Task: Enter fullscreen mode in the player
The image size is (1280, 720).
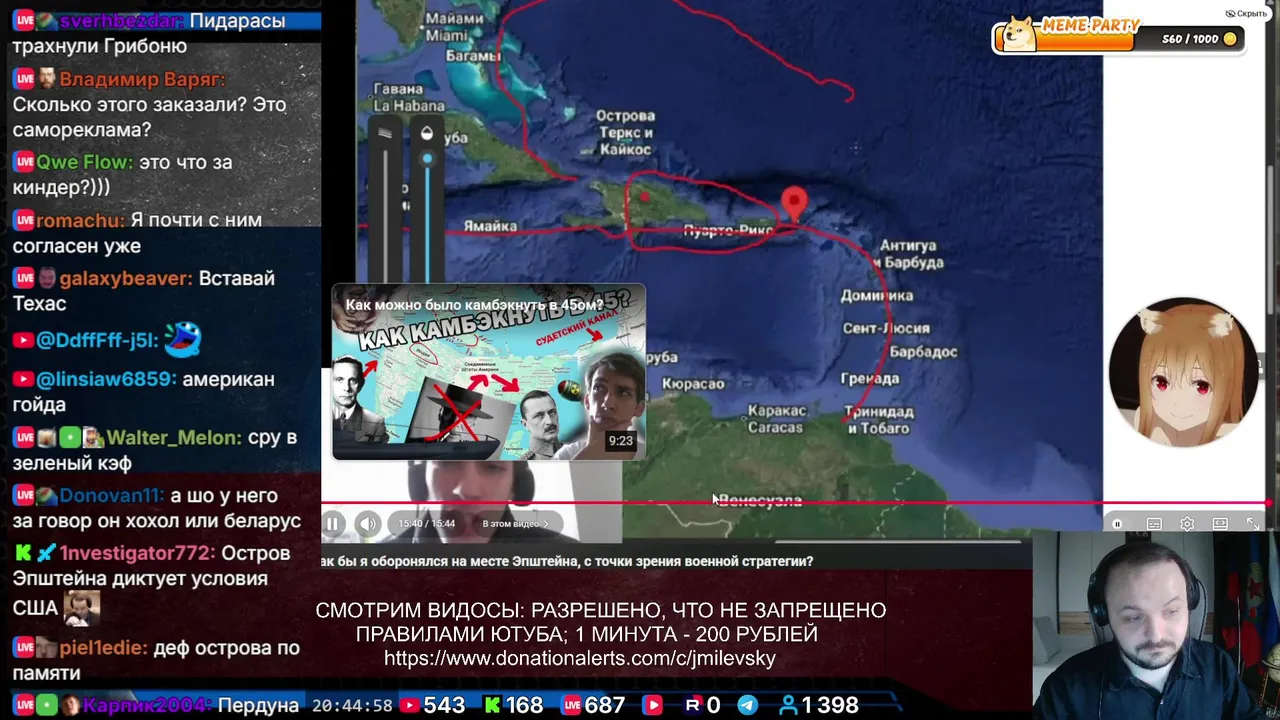Action: pos(1253,524)
